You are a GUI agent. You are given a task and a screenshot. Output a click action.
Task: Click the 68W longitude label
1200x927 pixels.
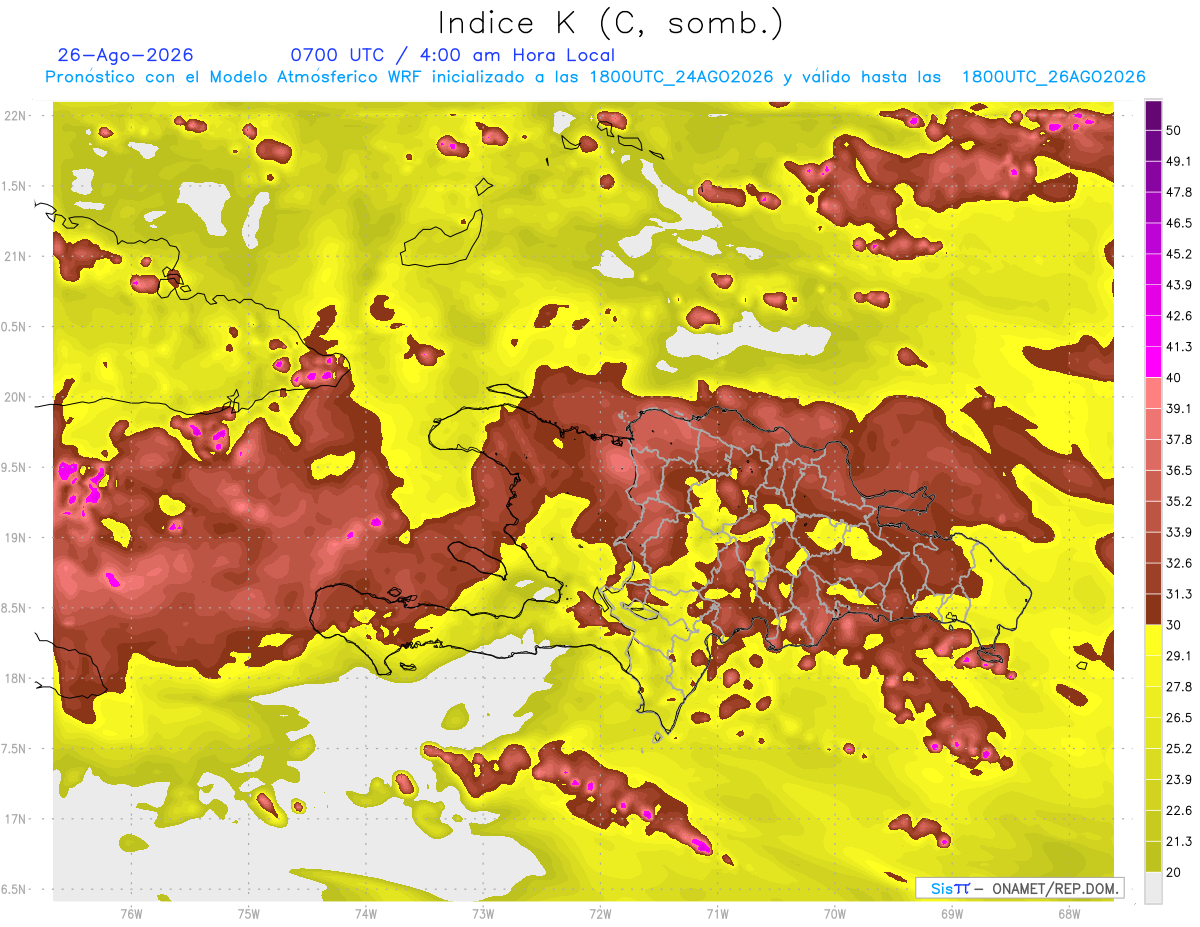pos(1069,913)
